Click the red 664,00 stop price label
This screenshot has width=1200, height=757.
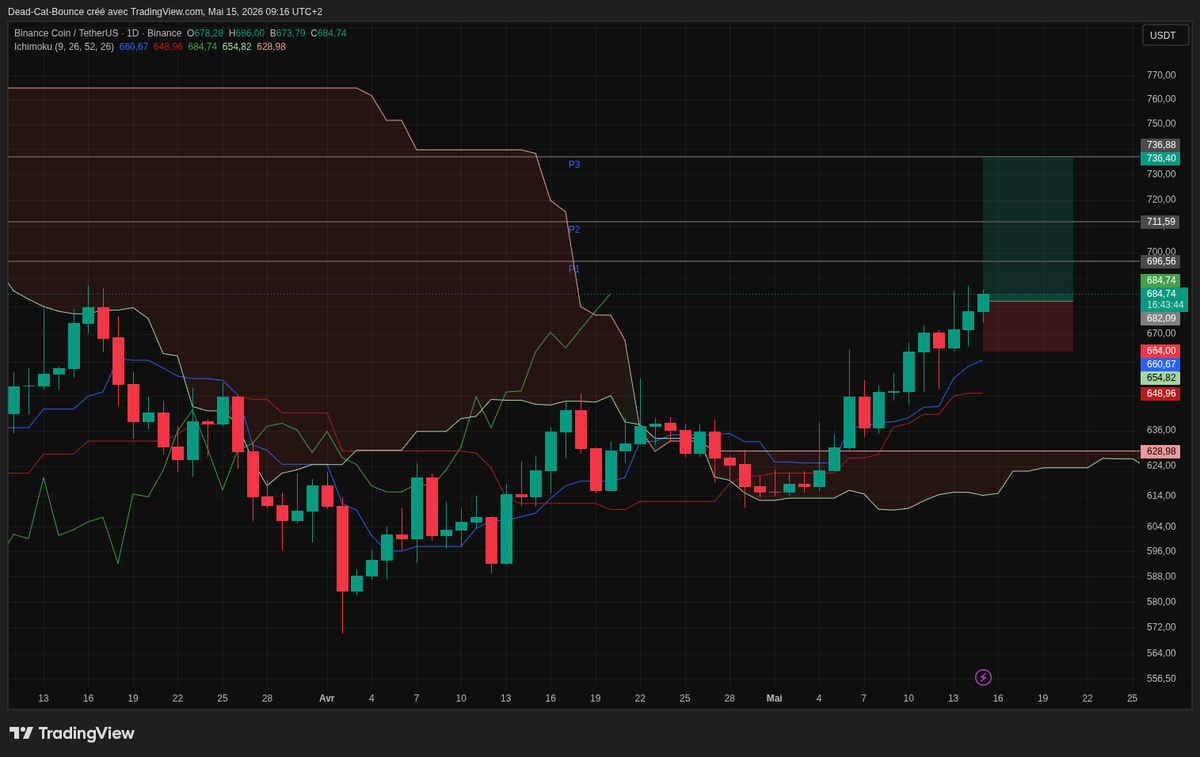[x=1161, y=351]
